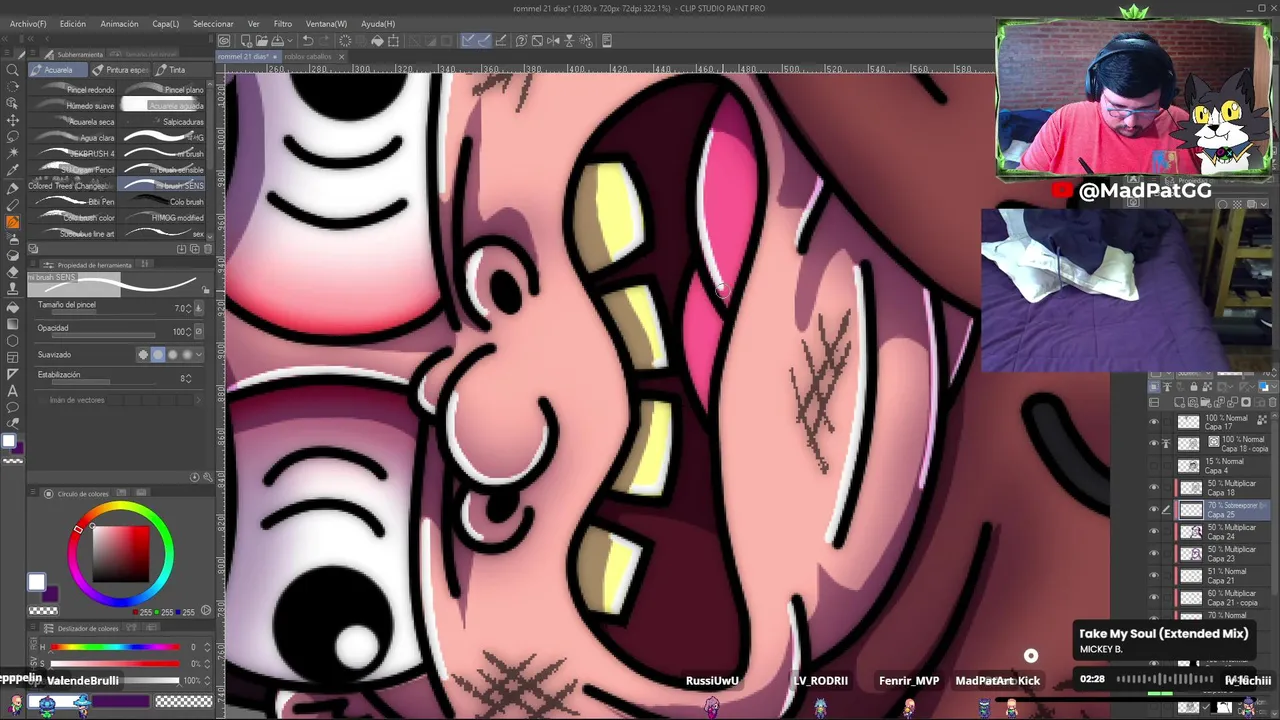1280x720 pixels.
Task: Select the Rotate view tool
Action: pyautogui.click(x=12, y=86)
